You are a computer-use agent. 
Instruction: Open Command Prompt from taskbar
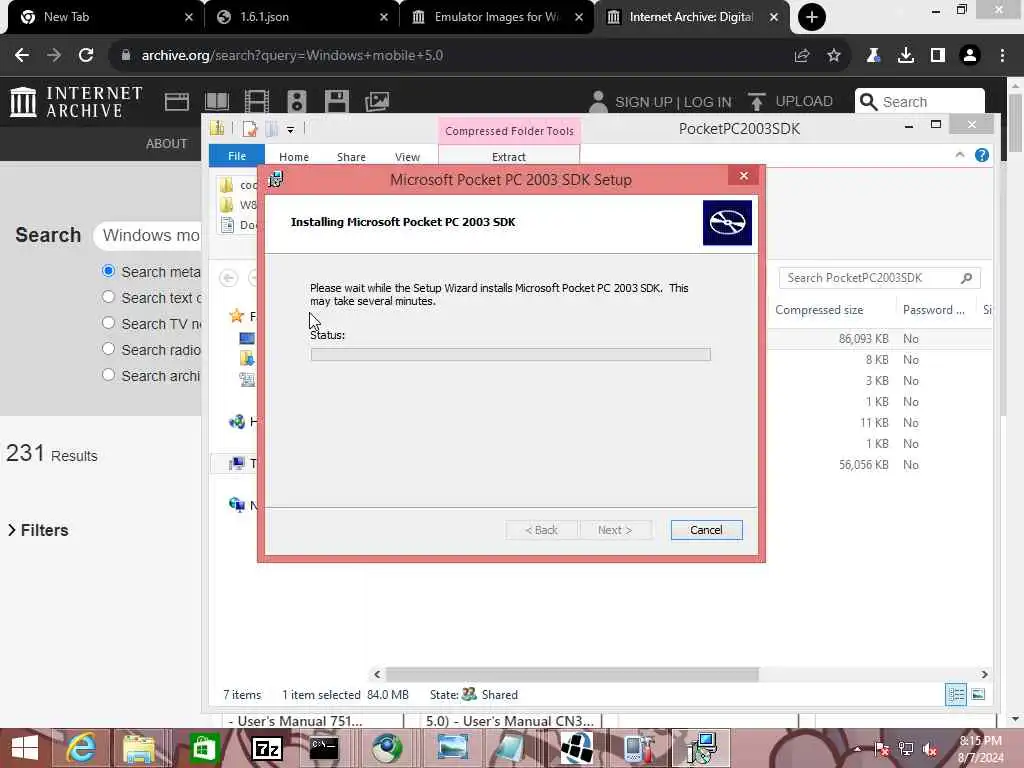(x=324, y=748)
